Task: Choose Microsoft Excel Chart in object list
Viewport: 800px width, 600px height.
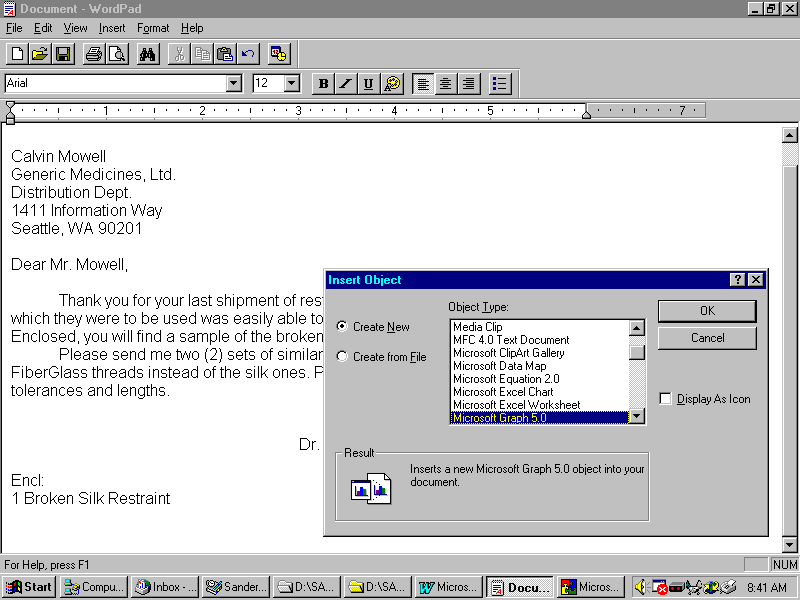Action: coord(504,392)
